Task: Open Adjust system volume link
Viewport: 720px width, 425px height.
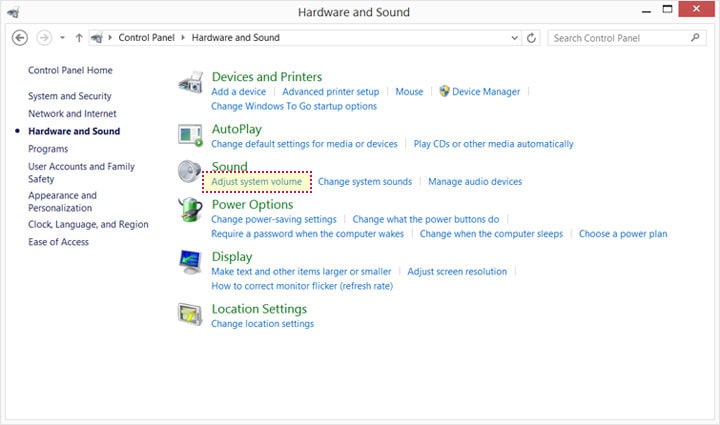Action: point(257,182)
